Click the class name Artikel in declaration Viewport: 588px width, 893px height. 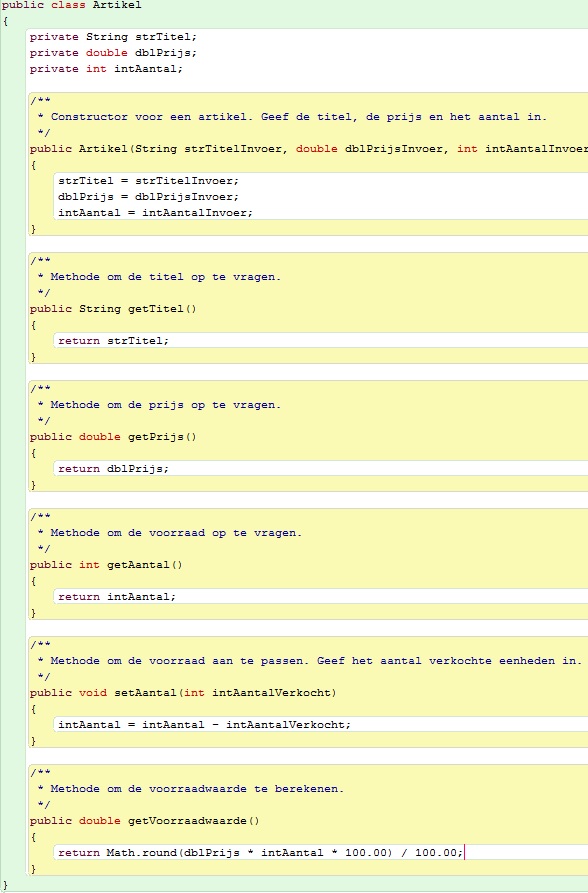tap(117, 5)
